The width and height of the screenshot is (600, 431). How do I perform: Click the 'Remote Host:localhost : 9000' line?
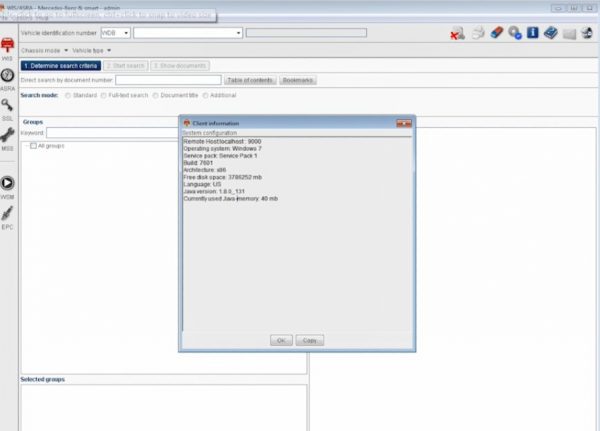pos(222,142)
